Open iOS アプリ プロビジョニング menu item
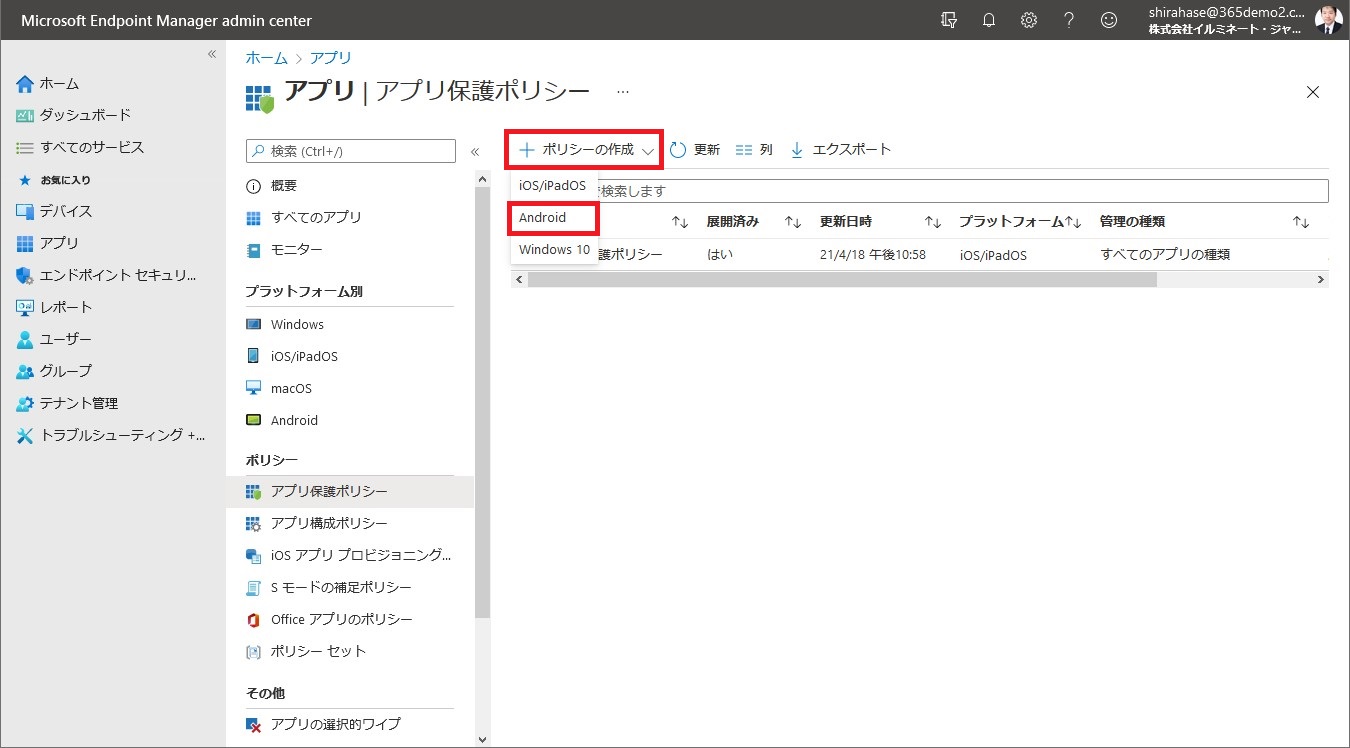1350x748 pixels. (350, 555)
